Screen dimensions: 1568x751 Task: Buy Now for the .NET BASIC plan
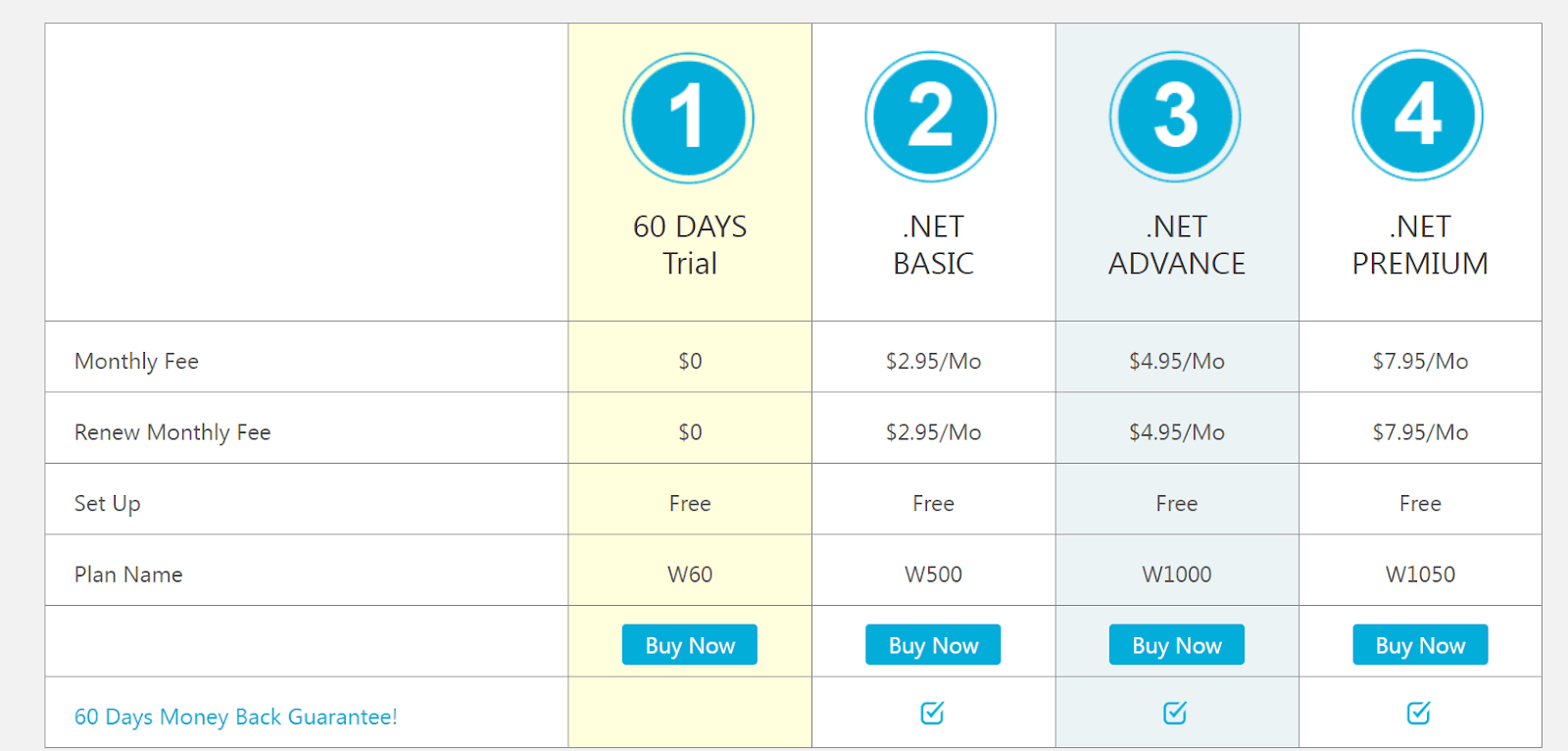[933, 645]
